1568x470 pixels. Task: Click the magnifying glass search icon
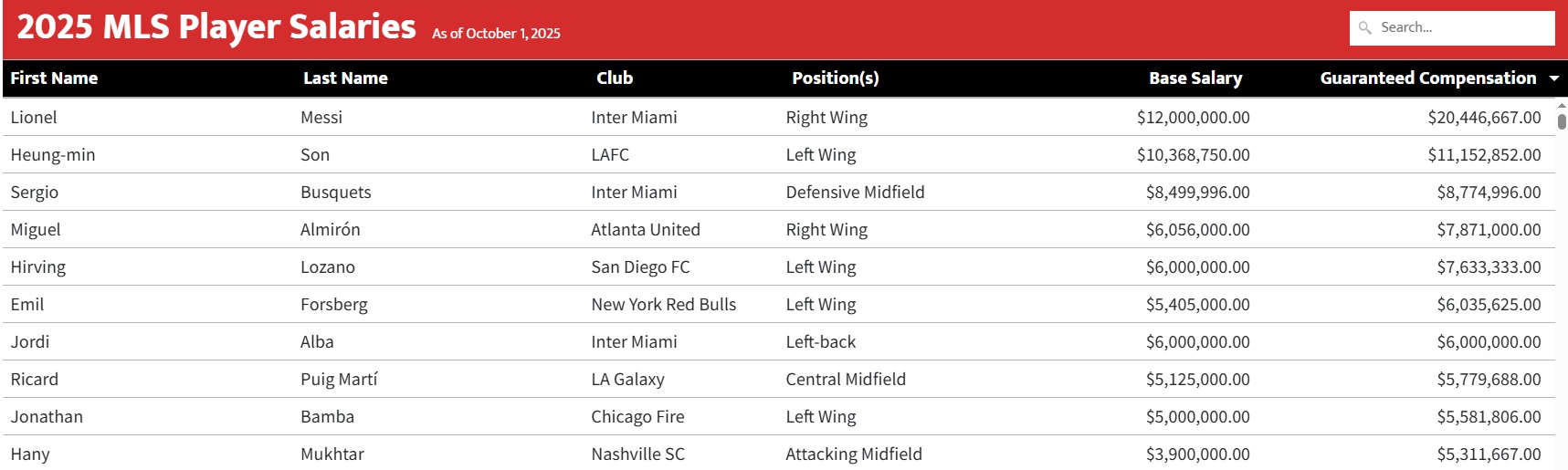1364,28
